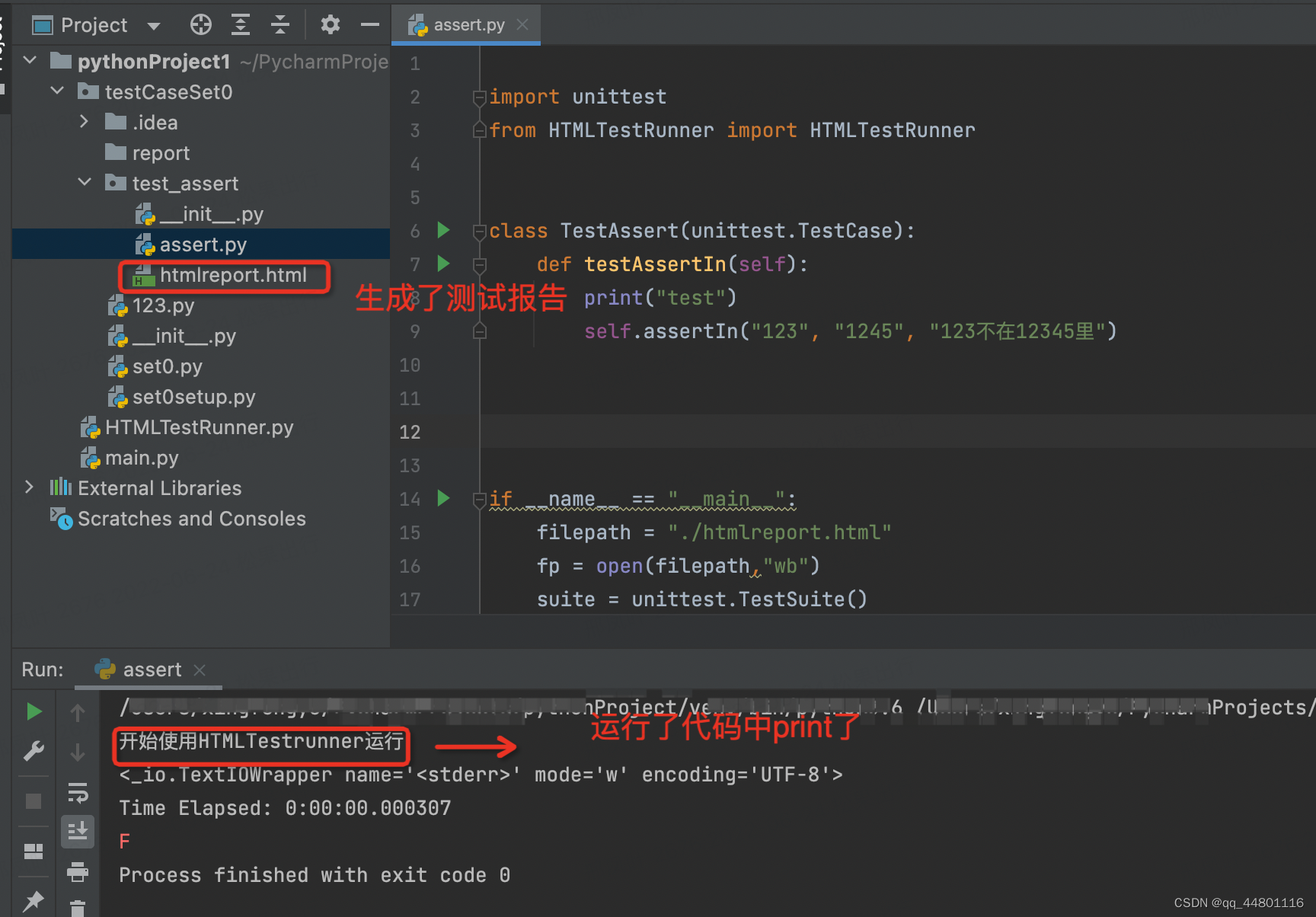Select 123.py file
1316x917 pixels.
pos(151,305)
